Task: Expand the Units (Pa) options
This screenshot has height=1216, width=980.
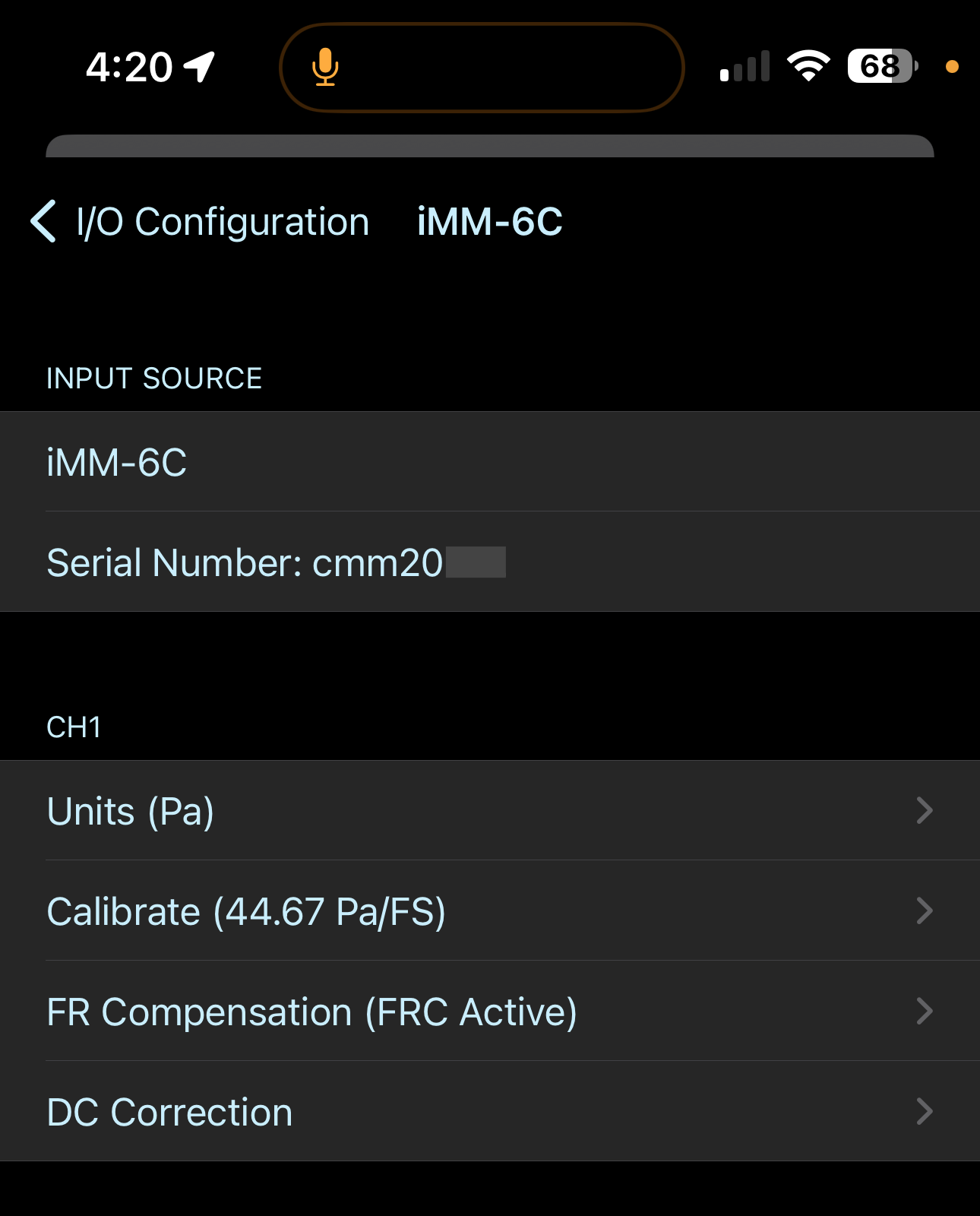Action: 490,810
